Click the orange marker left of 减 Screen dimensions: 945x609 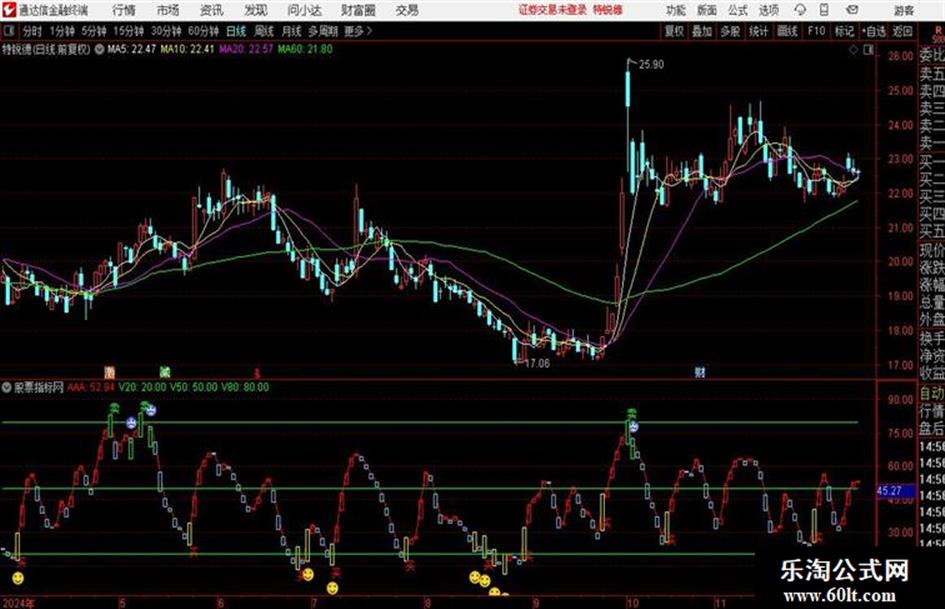point(109,372)
